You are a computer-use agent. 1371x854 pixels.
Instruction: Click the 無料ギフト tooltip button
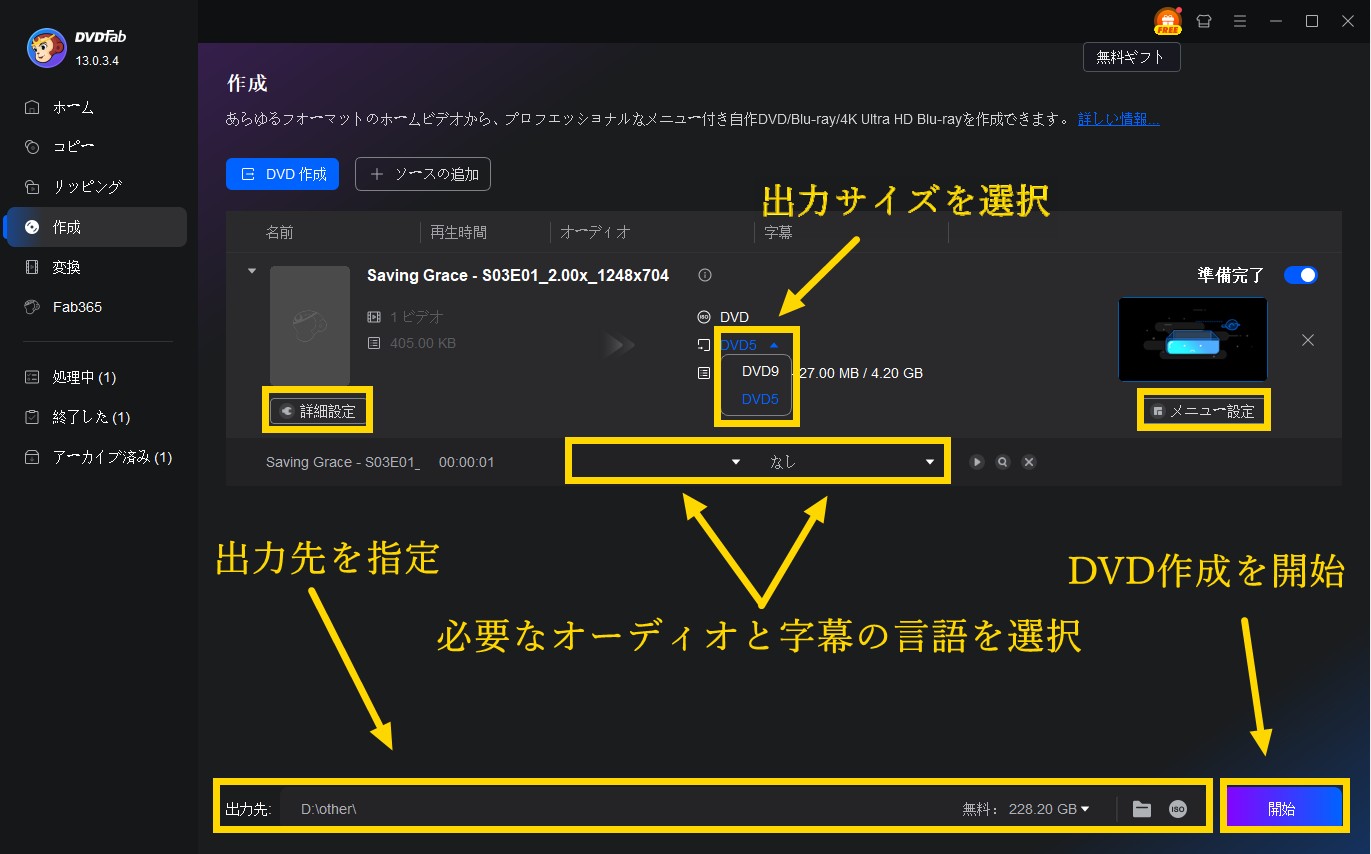1131,57
